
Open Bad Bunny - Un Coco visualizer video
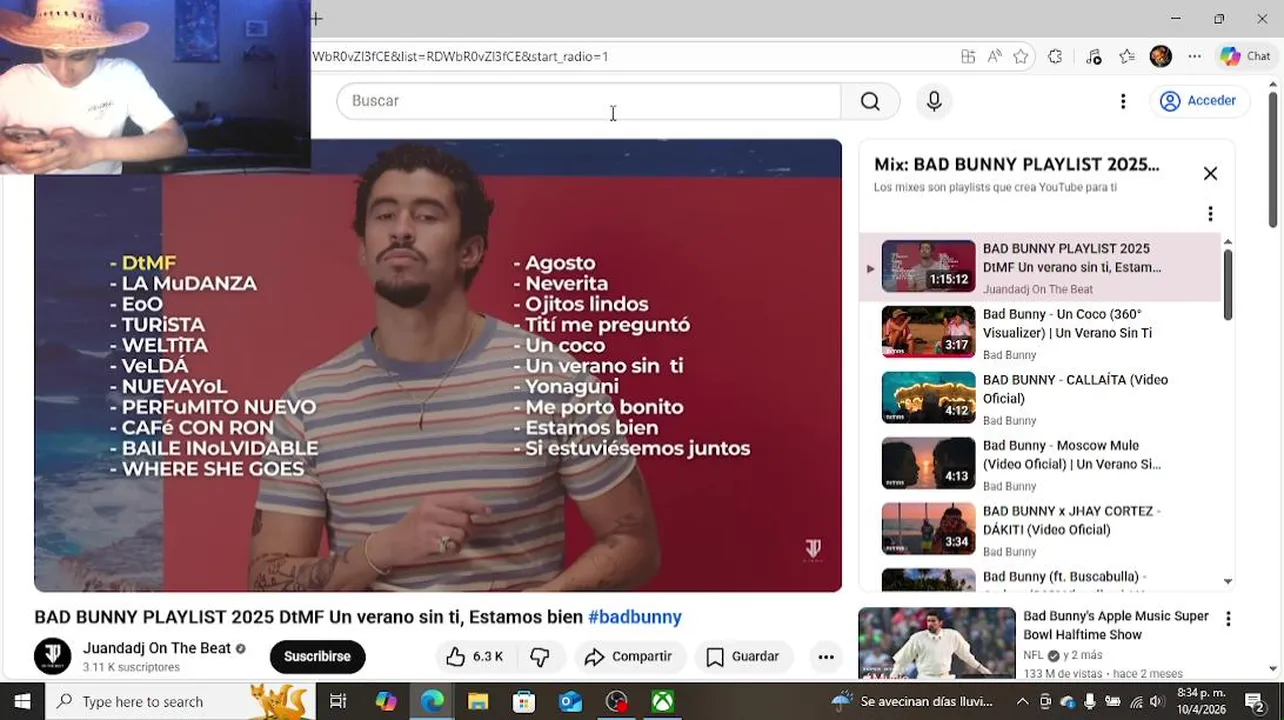[1040, 332]
